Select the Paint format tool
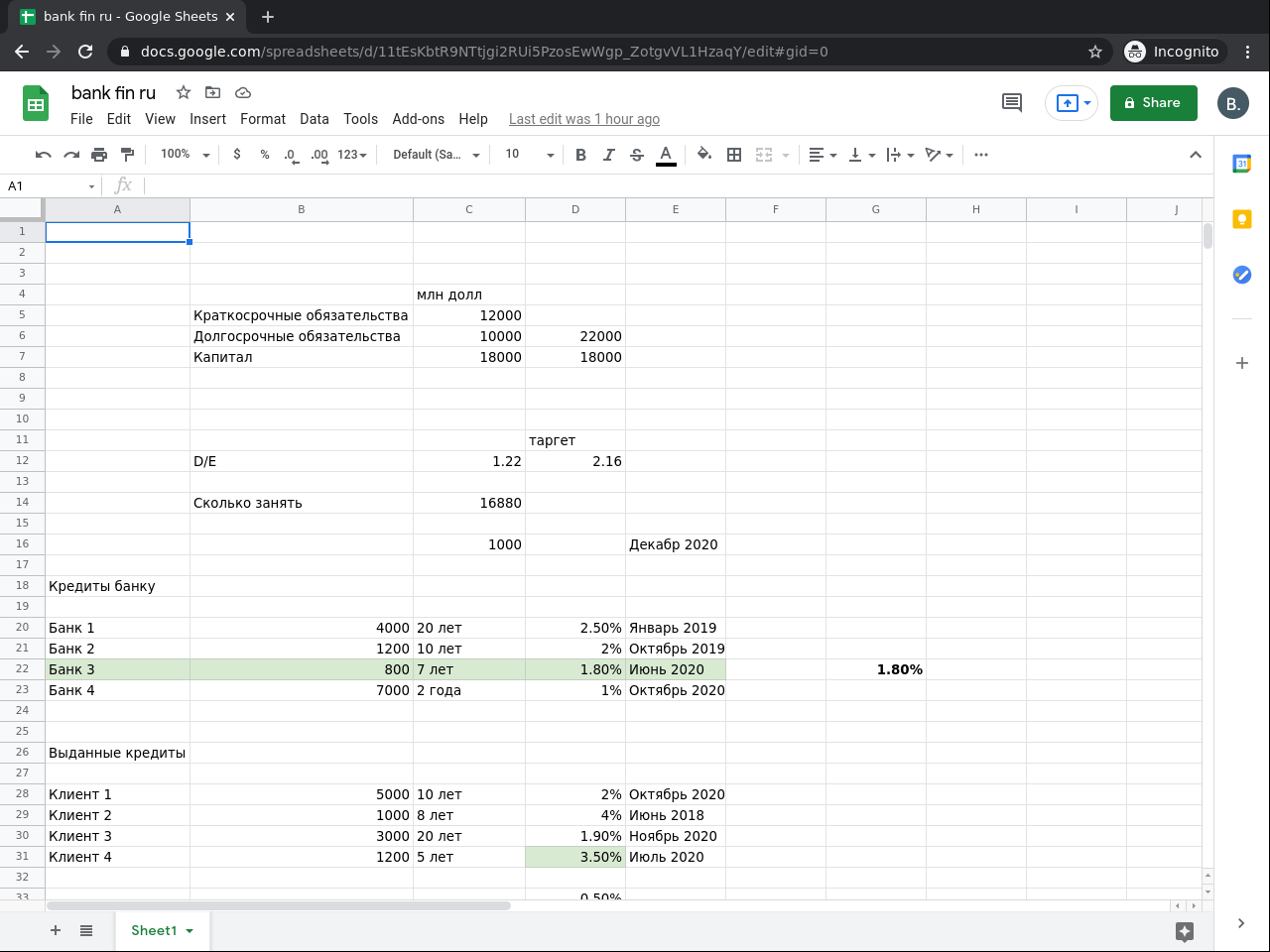 pos(127,155)
